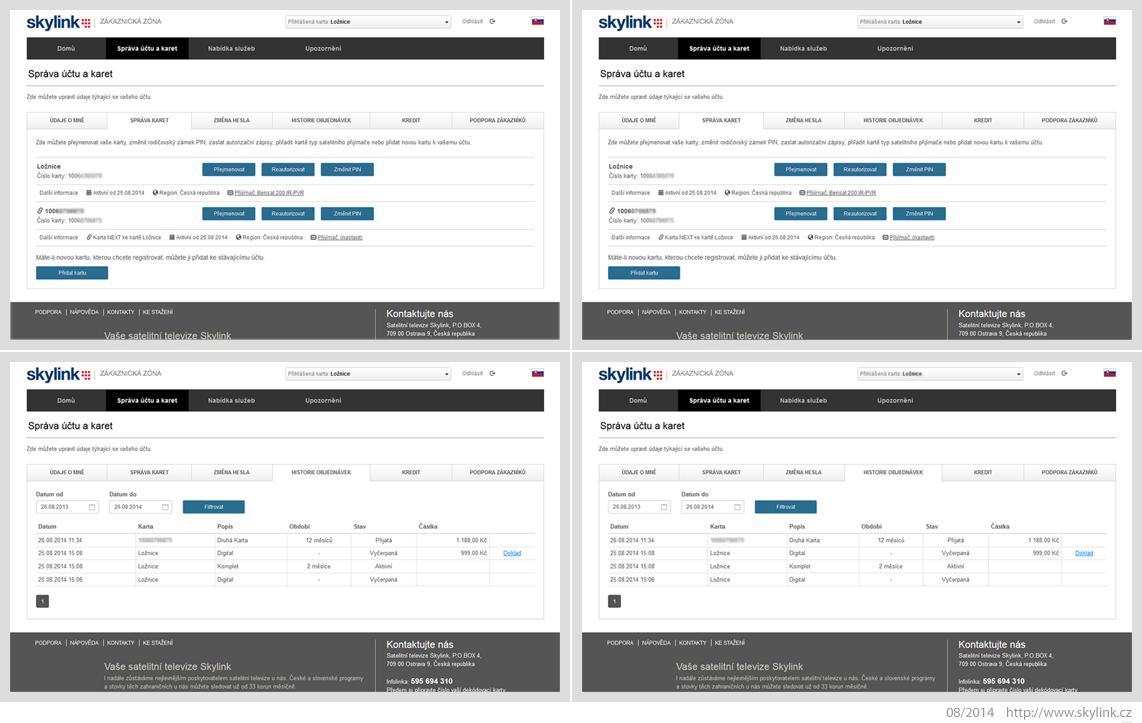Open Datum do calendar icon in bottom-right screenshot
Viewport: 1142px width, 723px height.
(737, 507)
